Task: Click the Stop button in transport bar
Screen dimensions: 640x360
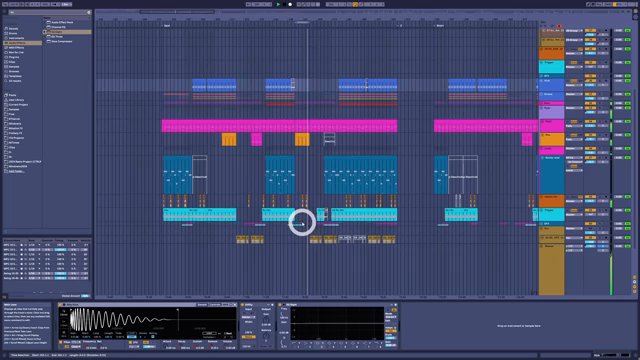Action: coord(284,4)
